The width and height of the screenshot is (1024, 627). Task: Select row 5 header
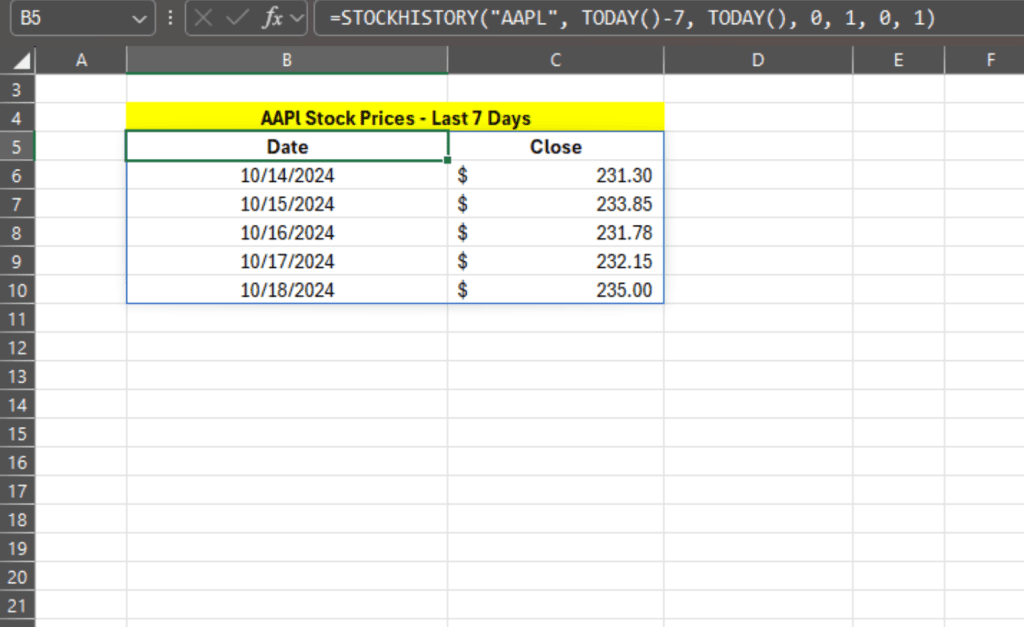[18, 147]
